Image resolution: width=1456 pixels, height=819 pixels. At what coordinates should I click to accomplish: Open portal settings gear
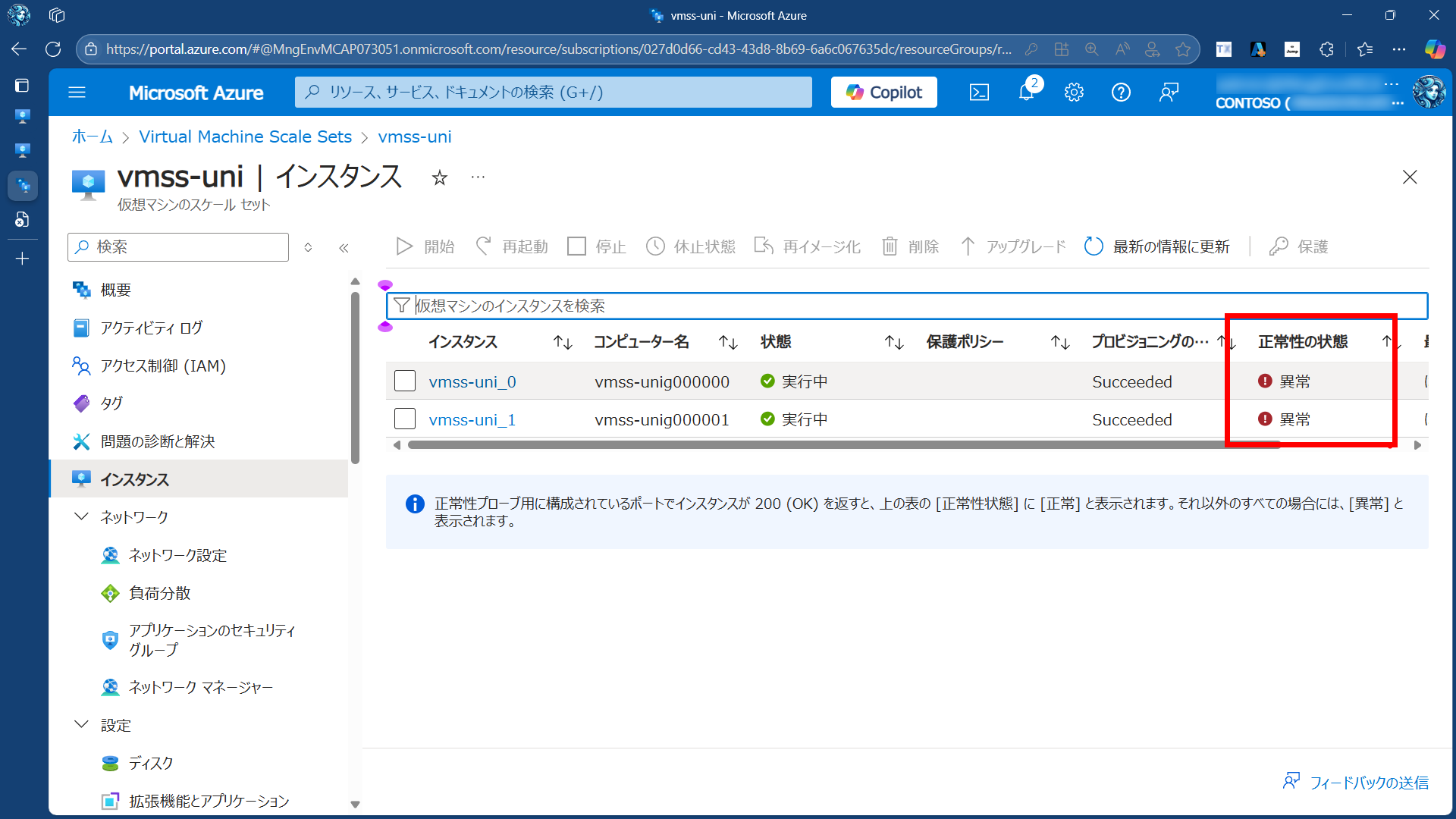1074,93
